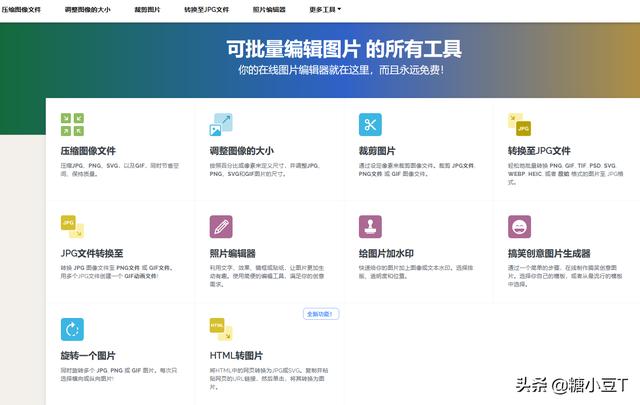This screenshot has height=405, width=640.
Task: Click the convert to JPG icon
Action: click(x=519, y=125)
